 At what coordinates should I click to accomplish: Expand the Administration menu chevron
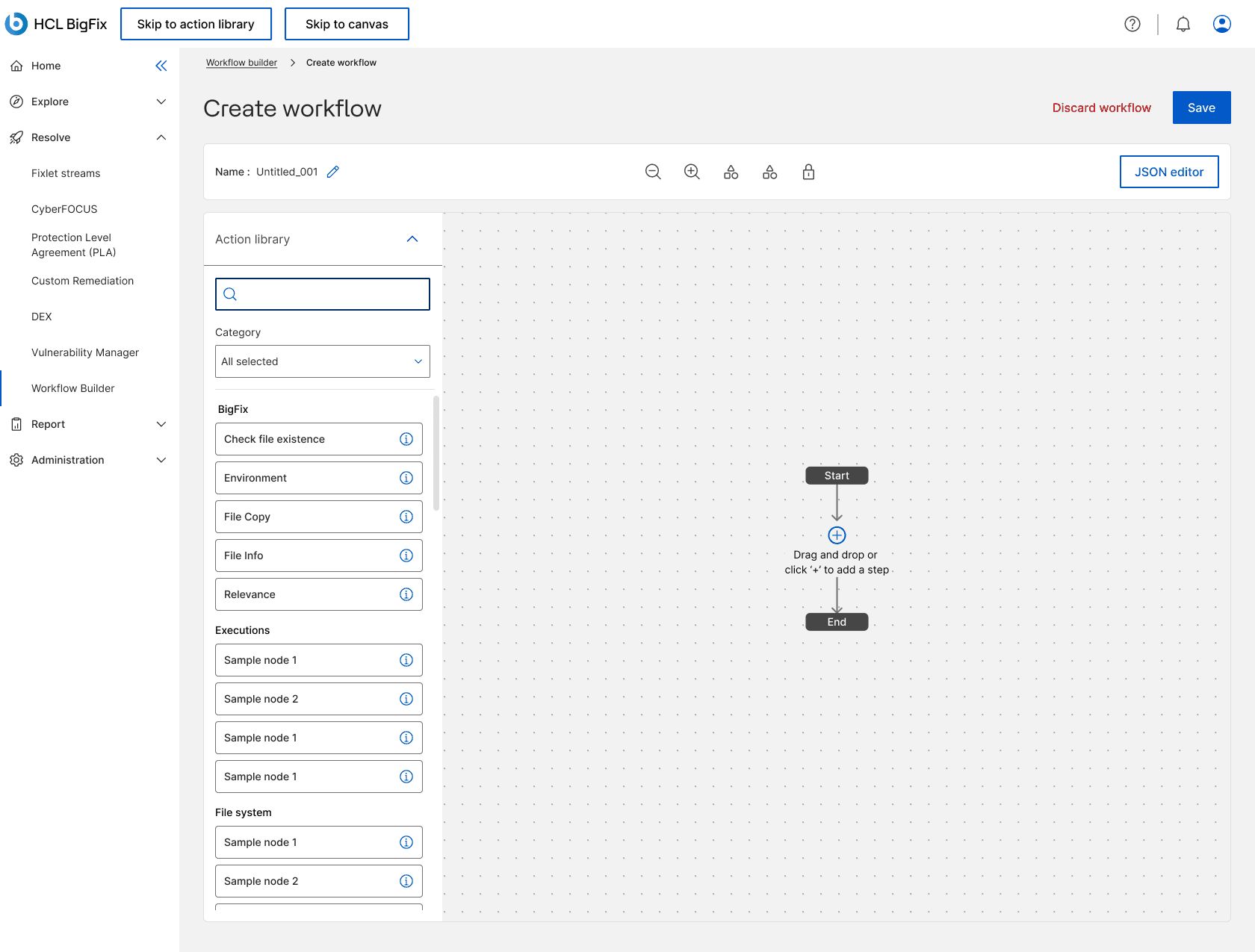pos(161,460)
